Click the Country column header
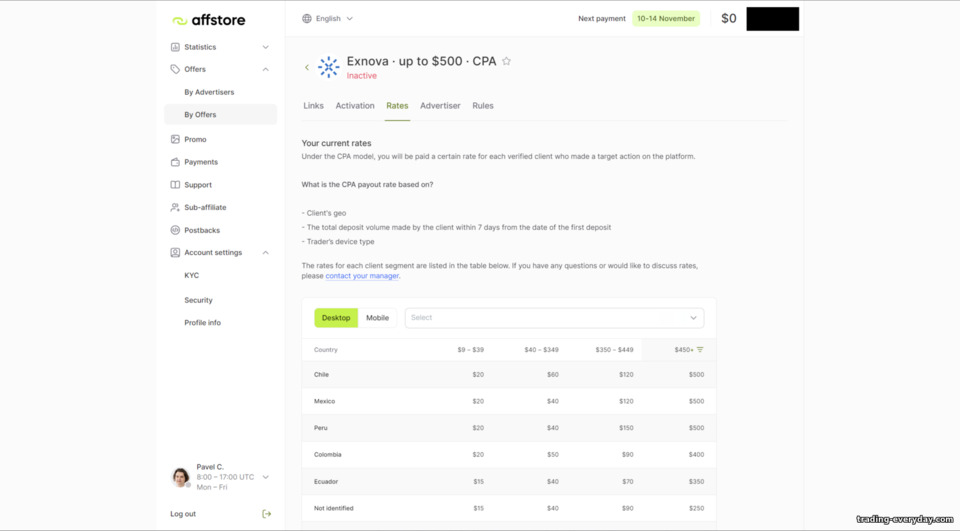960x531 pixels. [326, 350]
